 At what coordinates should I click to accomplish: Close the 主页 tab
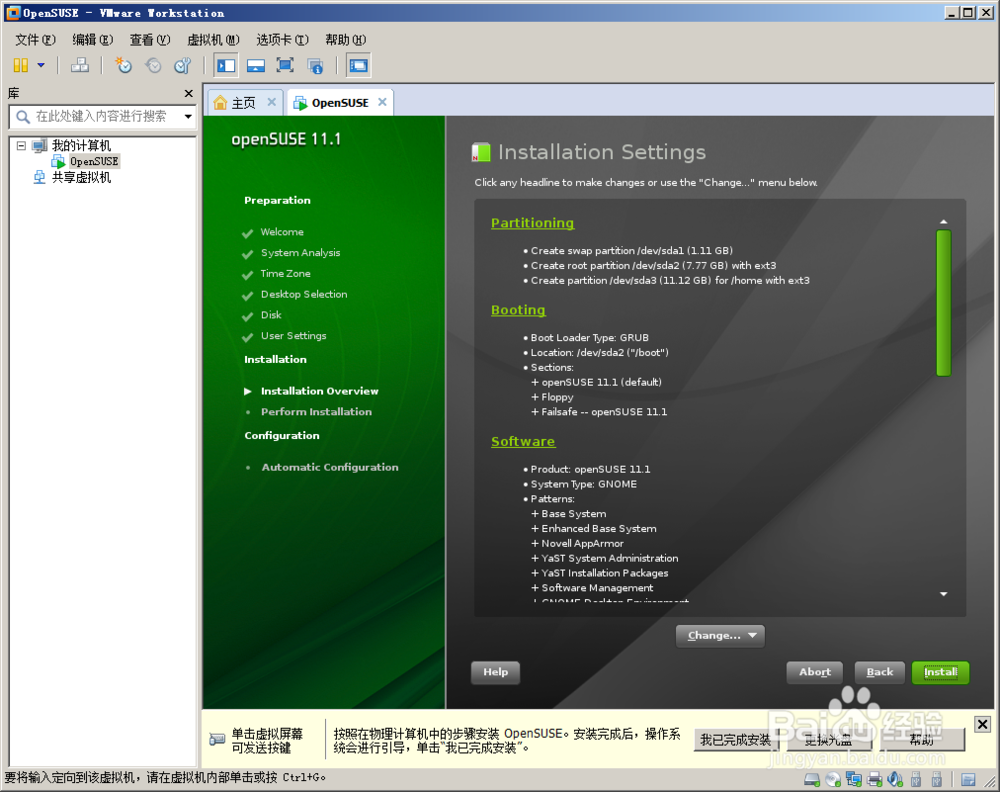[272, 102]
